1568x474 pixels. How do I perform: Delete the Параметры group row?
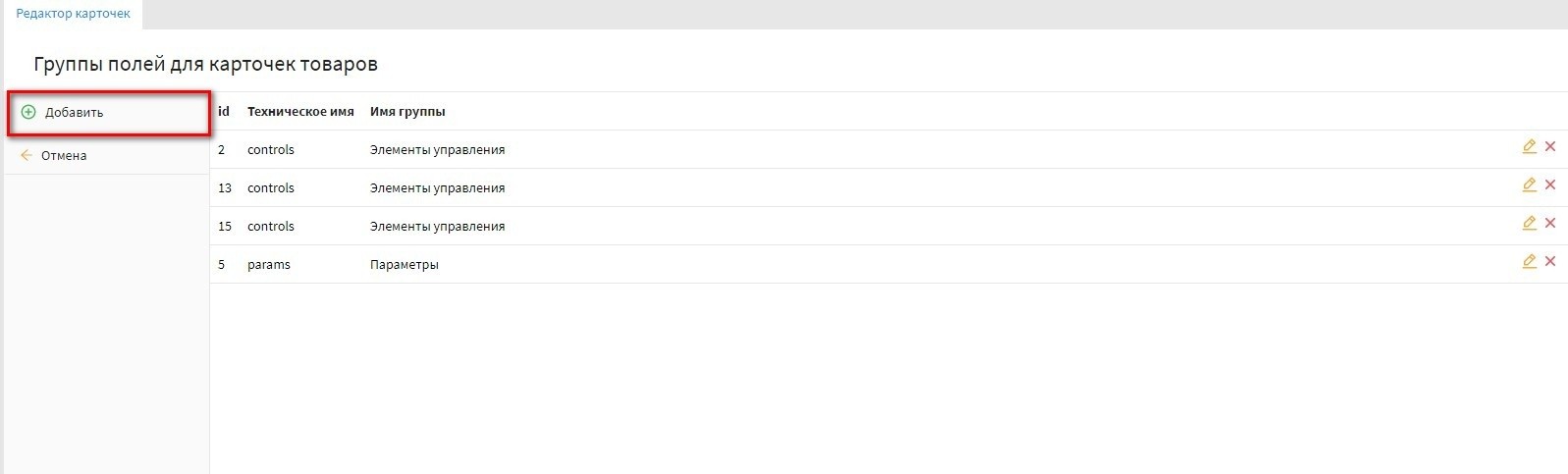pyautogui.click(x=1550, y=262)
